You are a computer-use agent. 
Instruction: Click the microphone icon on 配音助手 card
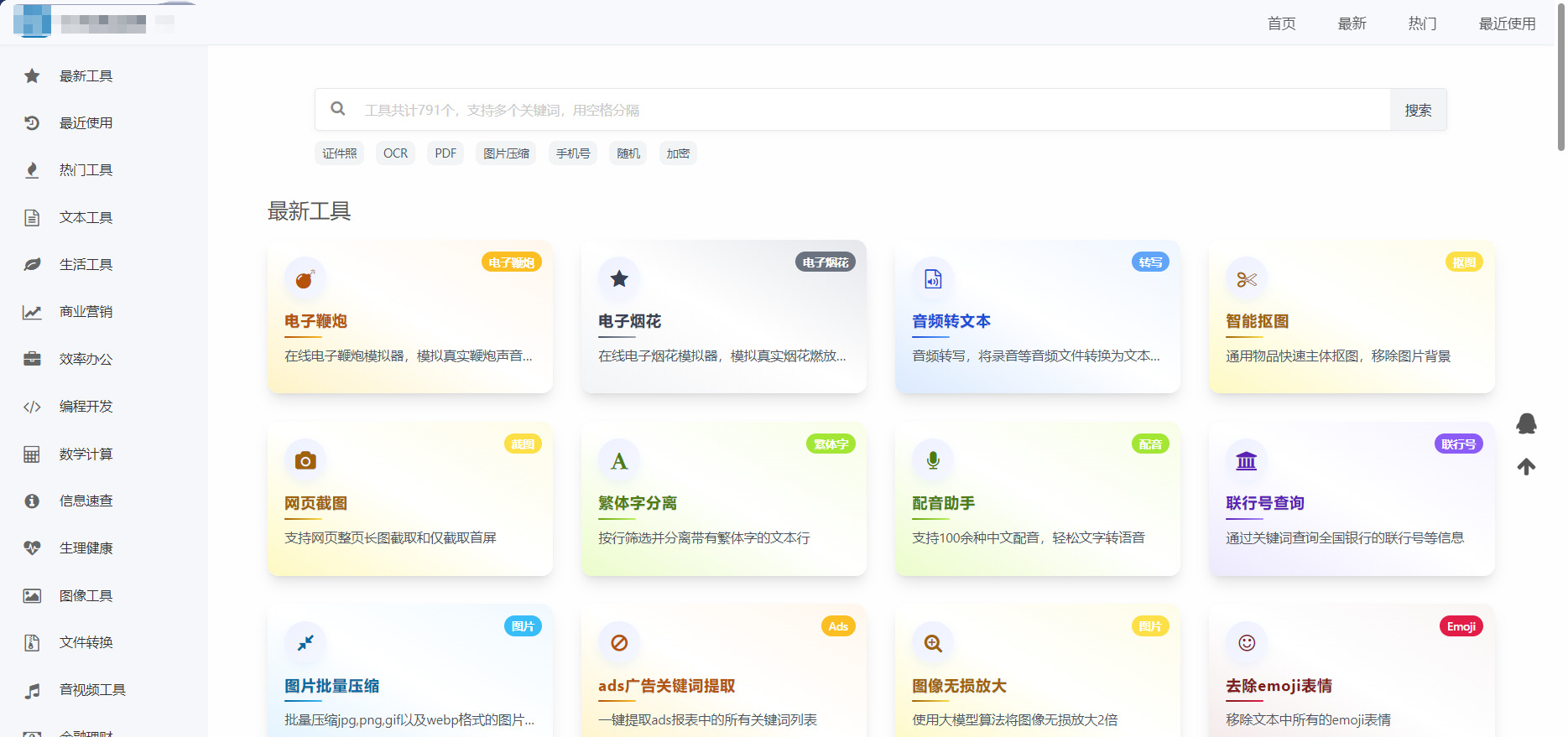(x=933, y=461)
